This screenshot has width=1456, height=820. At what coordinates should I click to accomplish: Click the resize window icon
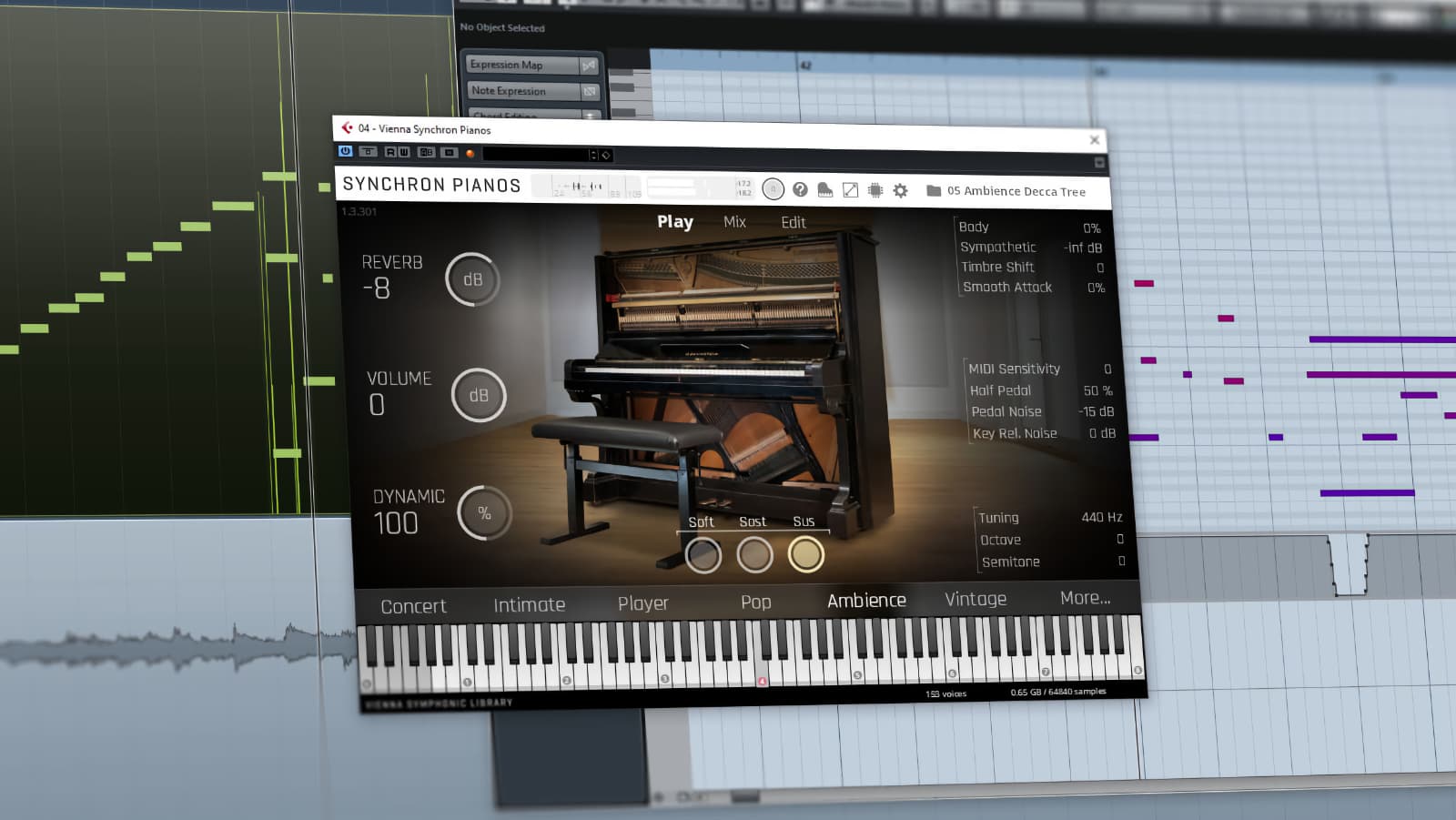(x=850, y=190)
